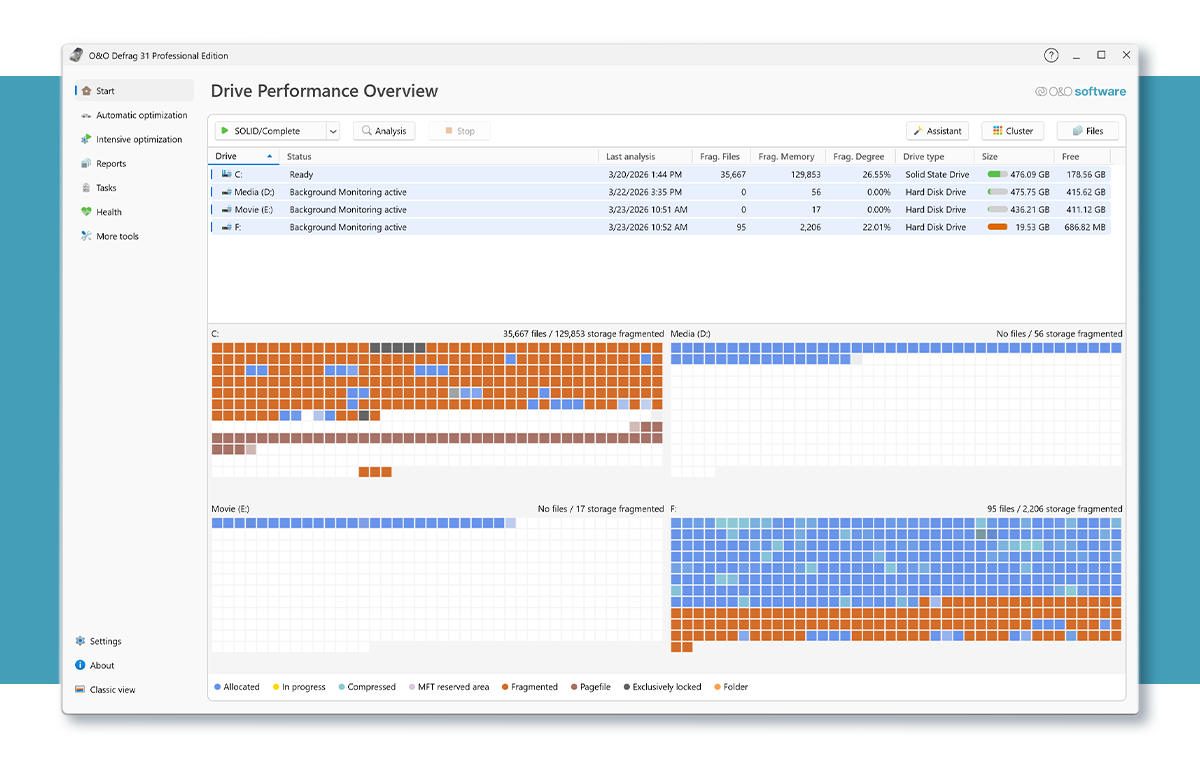Click the O&O software logo
Viewport: 1200px width, 760px height.
[1080, 91]
